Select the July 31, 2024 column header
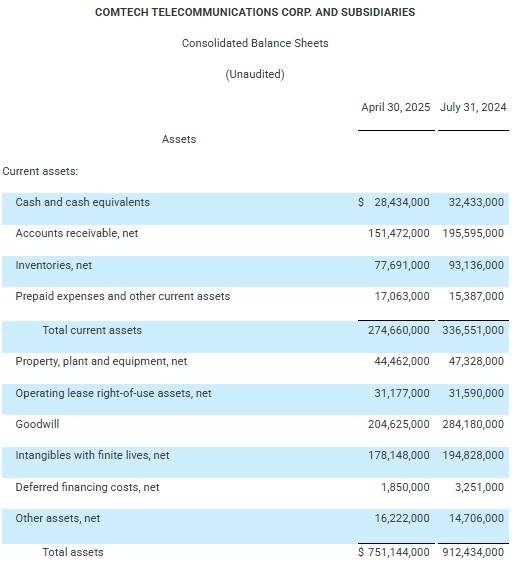Image resolution: width=512 pixels, height=567 pixels. point(473,107)
